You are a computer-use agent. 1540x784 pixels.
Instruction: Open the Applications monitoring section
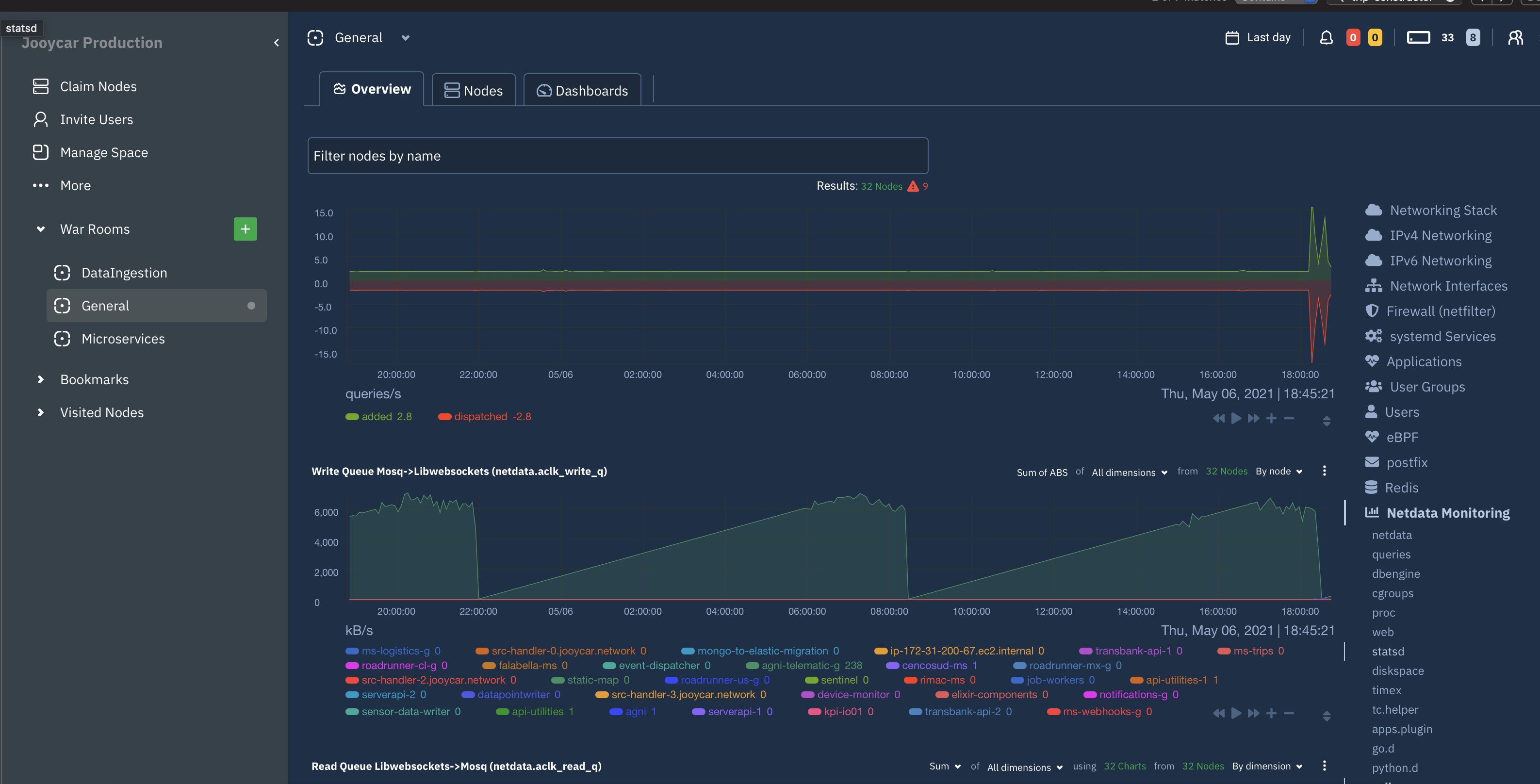(1424, 361)
